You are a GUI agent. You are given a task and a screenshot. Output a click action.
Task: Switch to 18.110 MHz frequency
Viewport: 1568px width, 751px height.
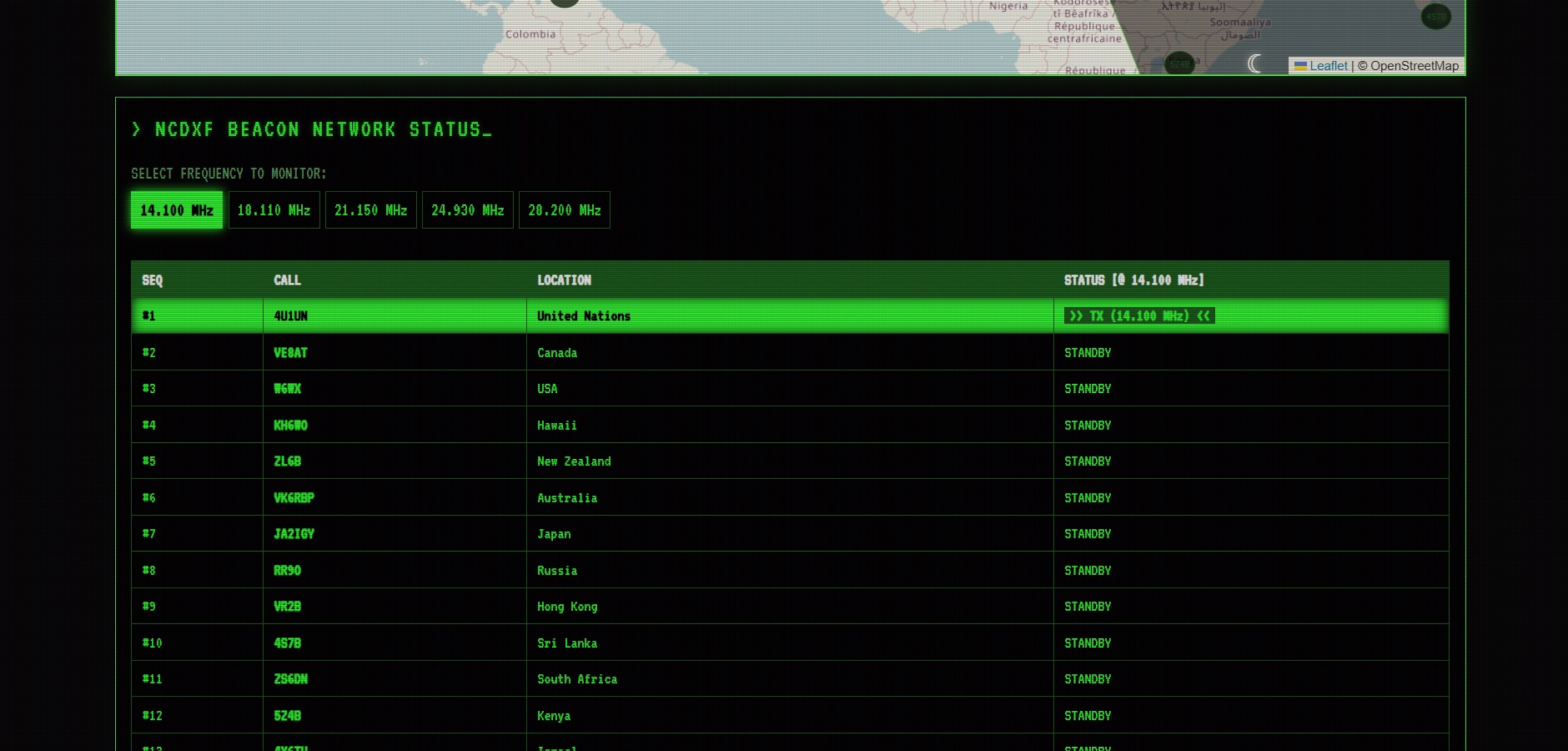(274, 210)
